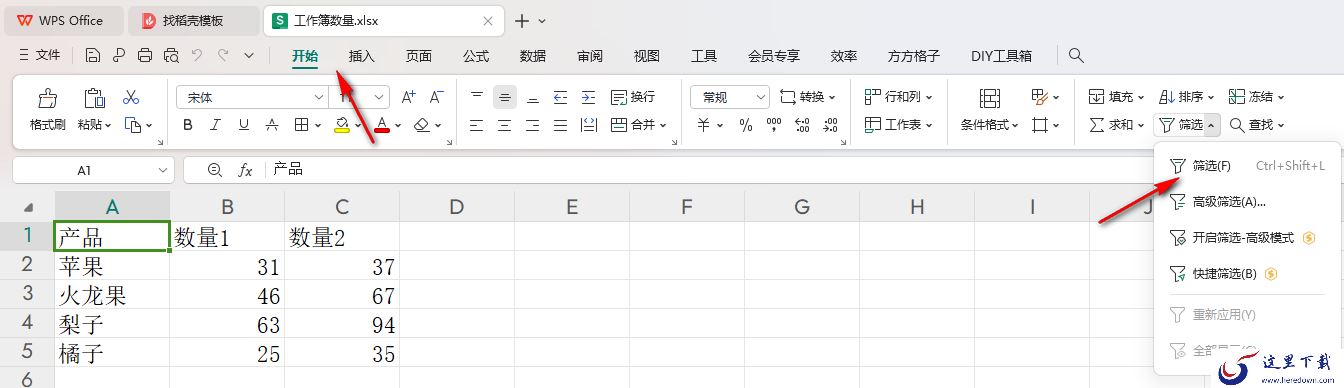Image resolution: width=1344 pixels, height=388 pixels.
Task: Open the font name 宋体 dropdown
Action: (x=319, y=97)
